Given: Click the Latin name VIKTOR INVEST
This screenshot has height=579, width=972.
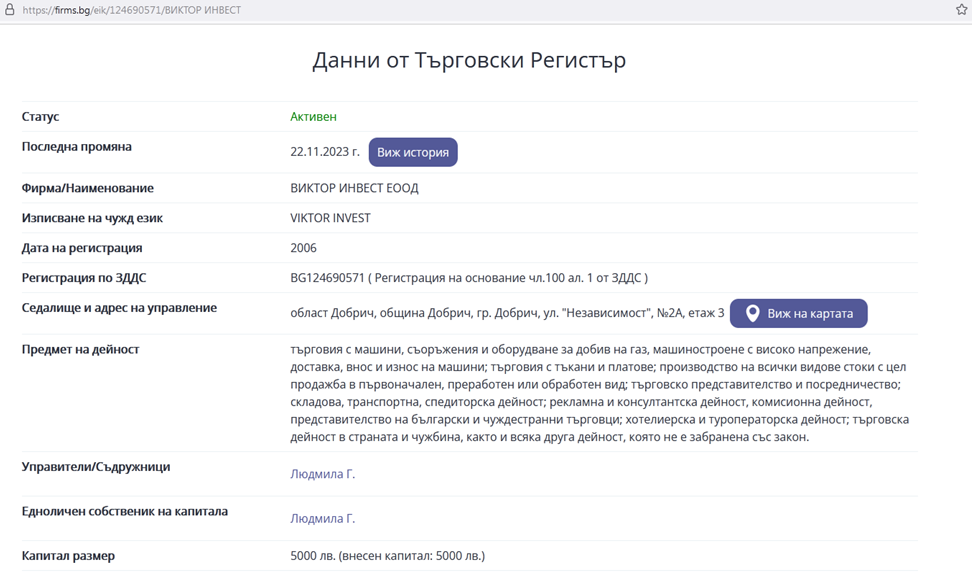Looking at the screenshot, I should 330,218.
